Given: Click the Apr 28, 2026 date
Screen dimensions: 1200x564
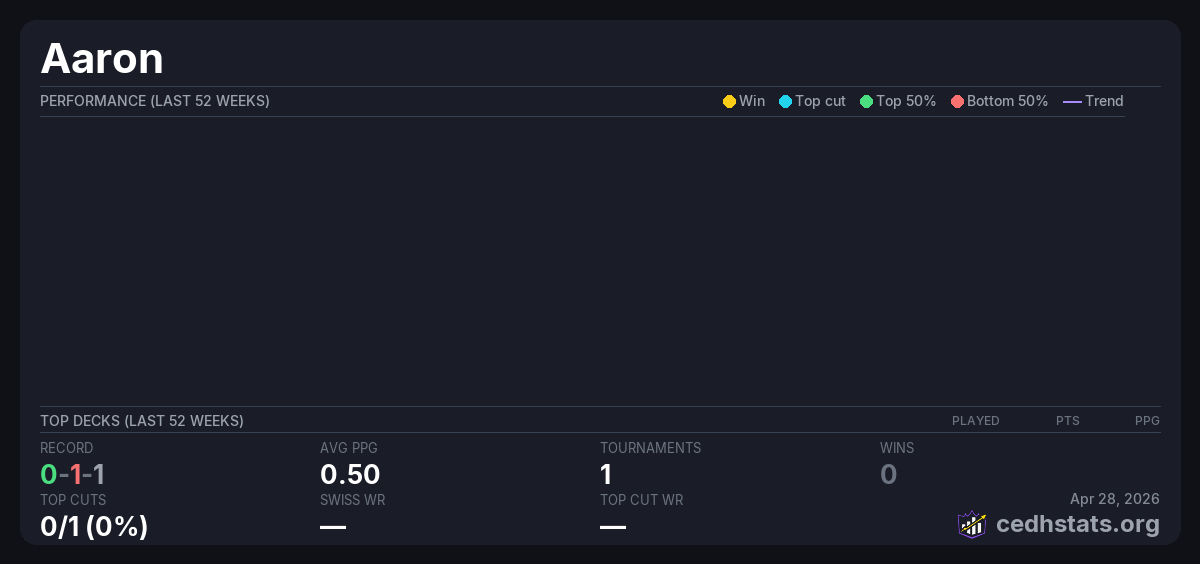Looking at the screenshot, I should click(x=1114, y=498).
